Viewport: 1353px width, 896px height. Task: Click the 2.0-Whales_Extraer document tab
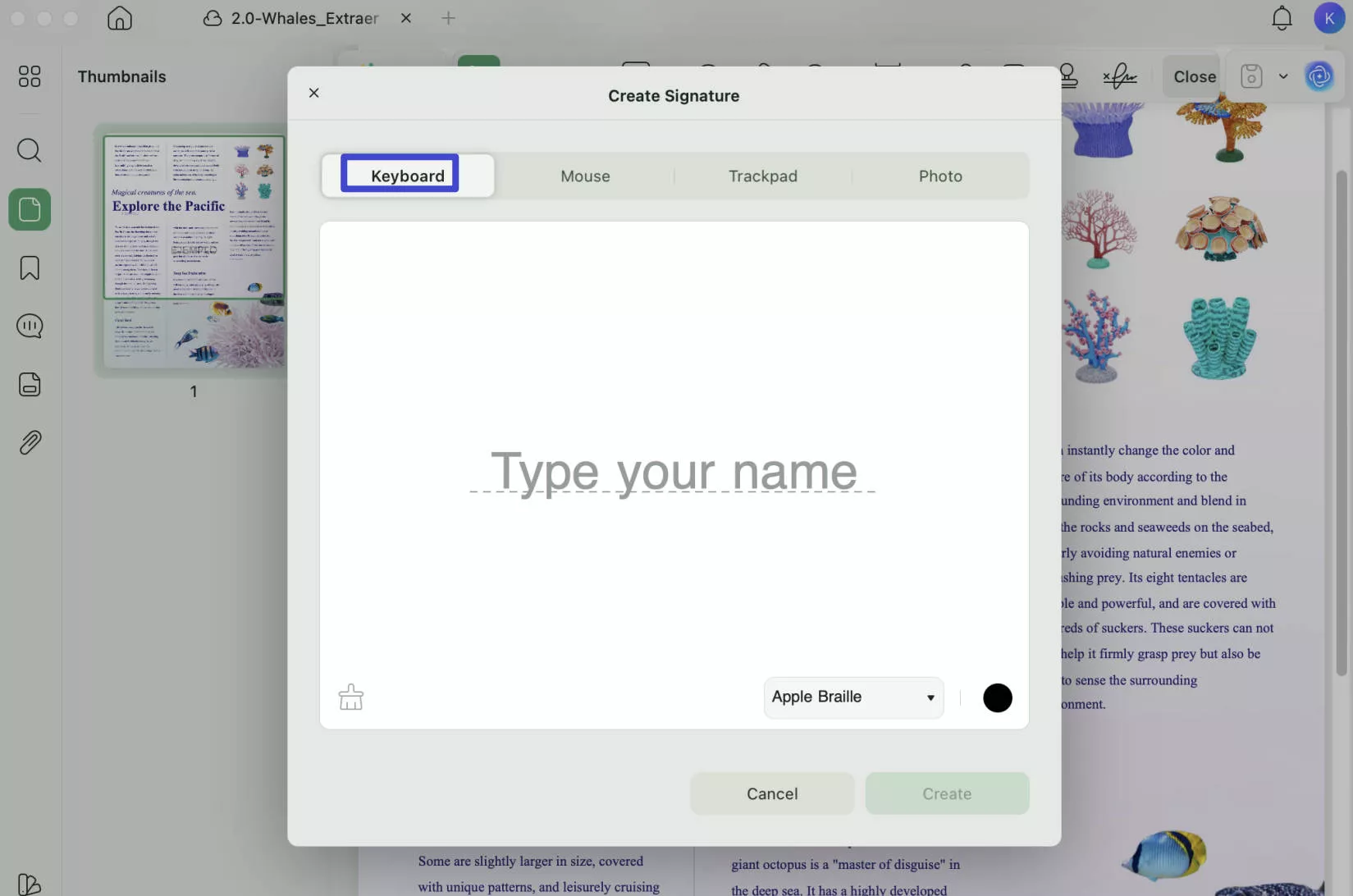pos(304,18)
